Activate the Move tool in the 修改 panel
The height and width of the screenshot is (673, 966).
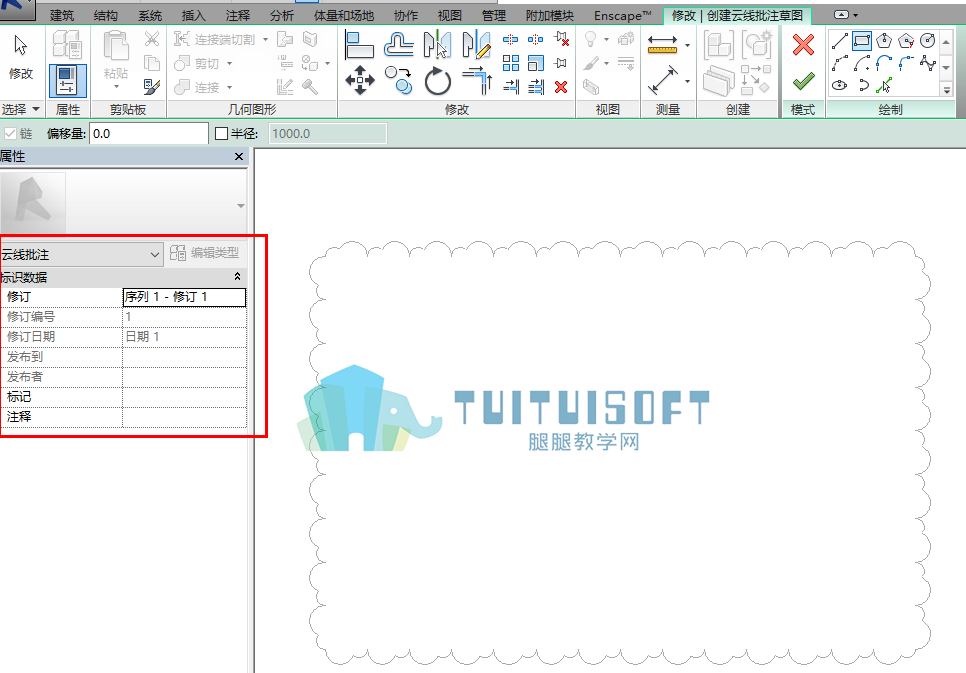click(360, 80)
